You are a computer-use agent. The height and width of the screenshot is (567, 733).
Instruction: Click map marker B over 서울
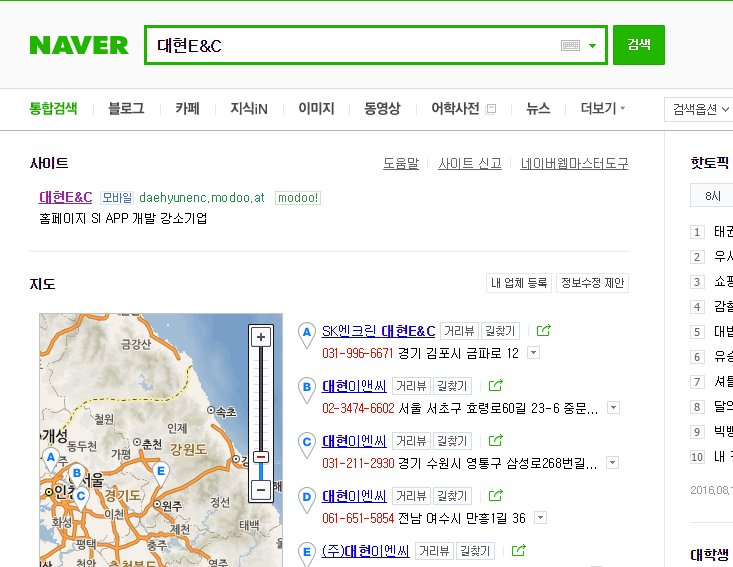click(x=77, y=476)
